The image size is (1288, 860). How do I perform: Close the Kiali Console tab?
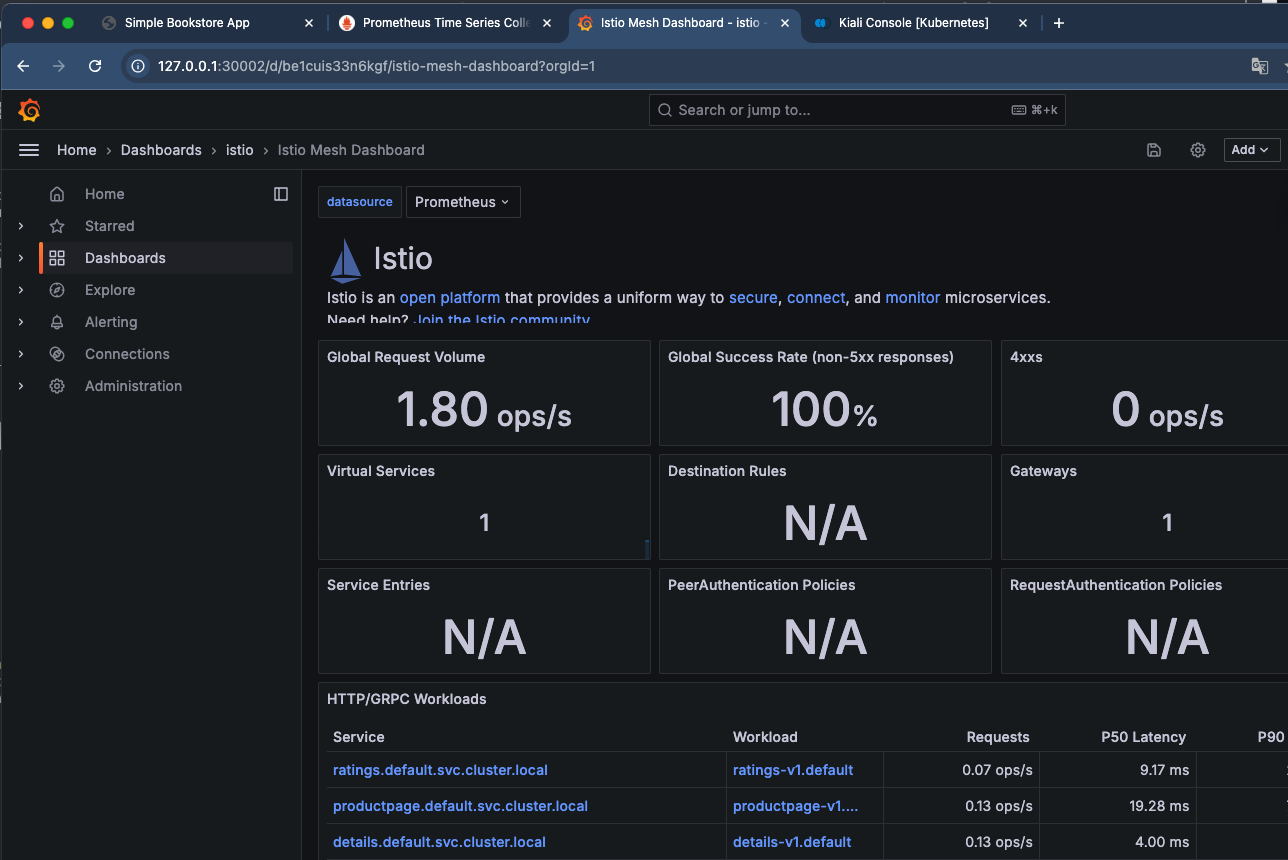(x=1023, y=23)
